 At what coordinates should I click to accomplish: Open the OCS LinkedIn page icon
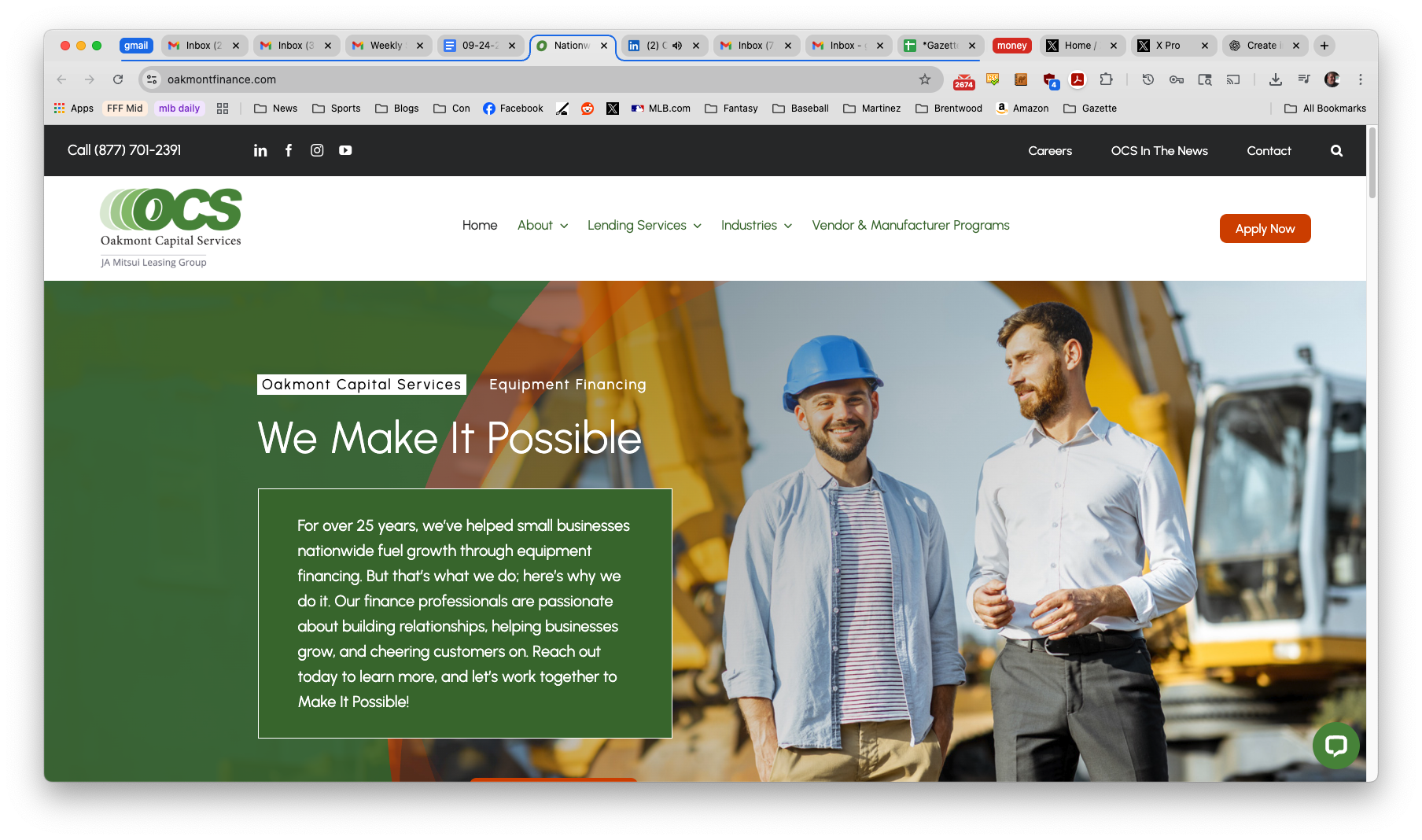point(260,150)
